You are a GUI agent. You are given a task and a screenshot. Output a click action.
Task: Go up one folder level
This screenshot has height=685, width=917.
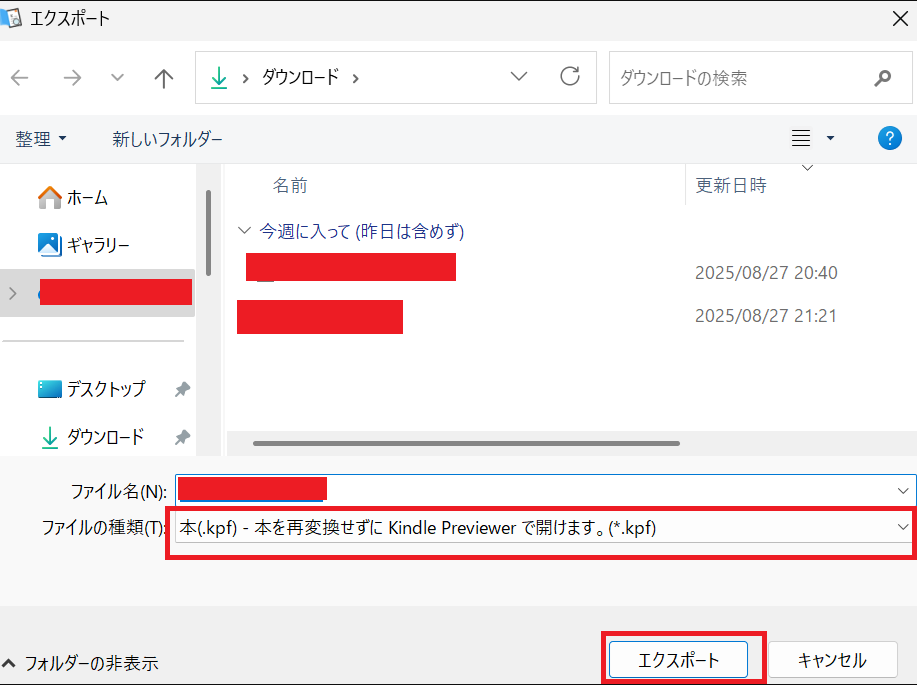pyautogui.click(x=164, y=78)
